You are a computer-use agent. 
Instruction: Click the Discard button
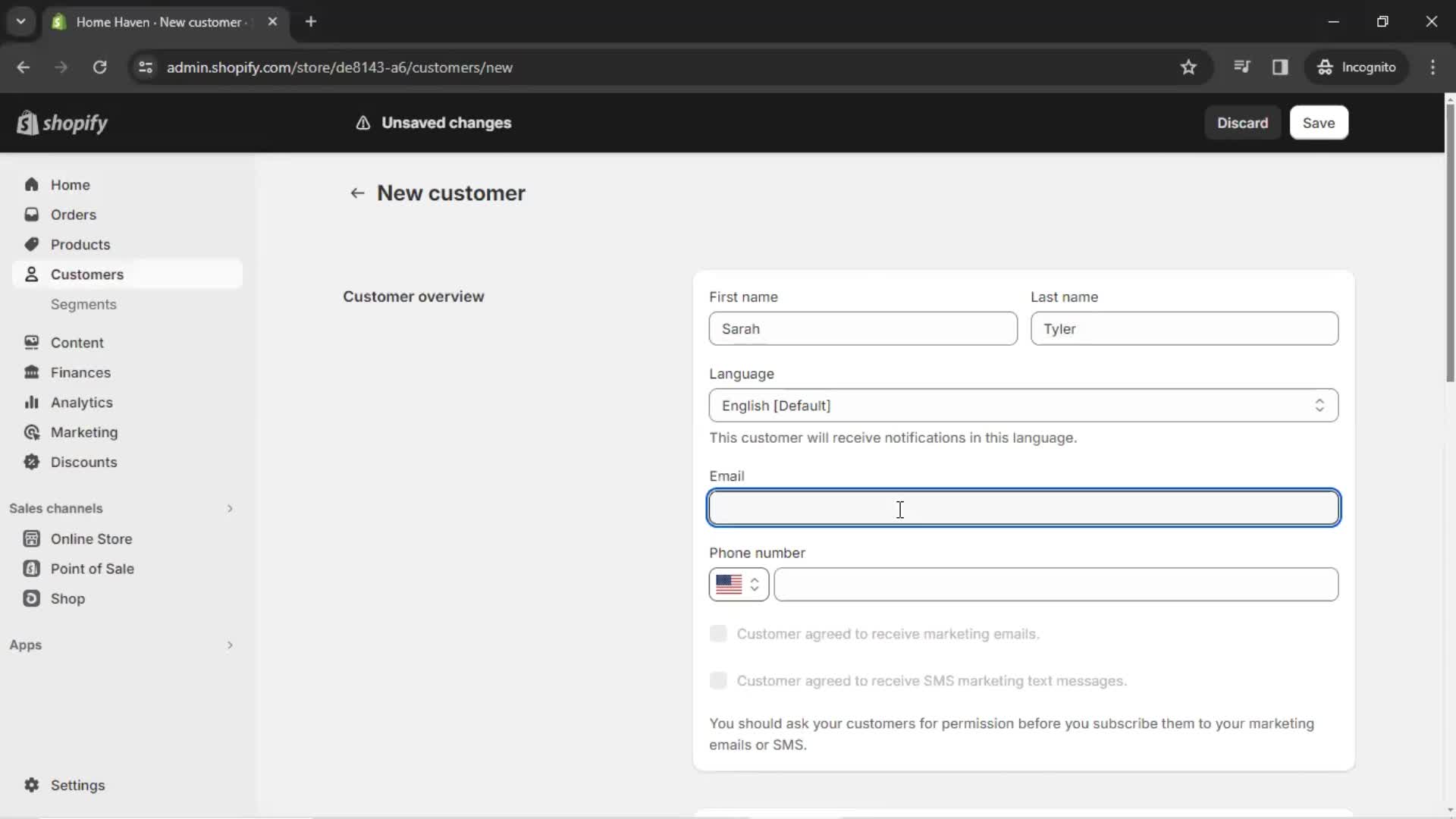(x=1243, y=122)
